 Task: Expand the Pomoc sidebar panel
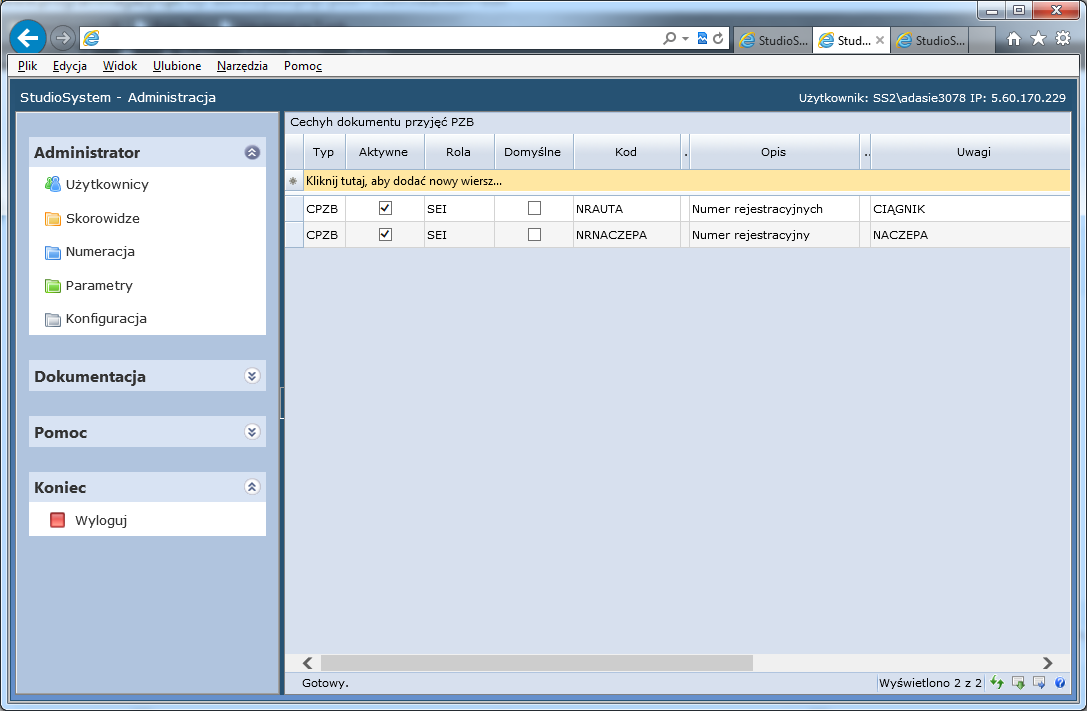[252, 432]
